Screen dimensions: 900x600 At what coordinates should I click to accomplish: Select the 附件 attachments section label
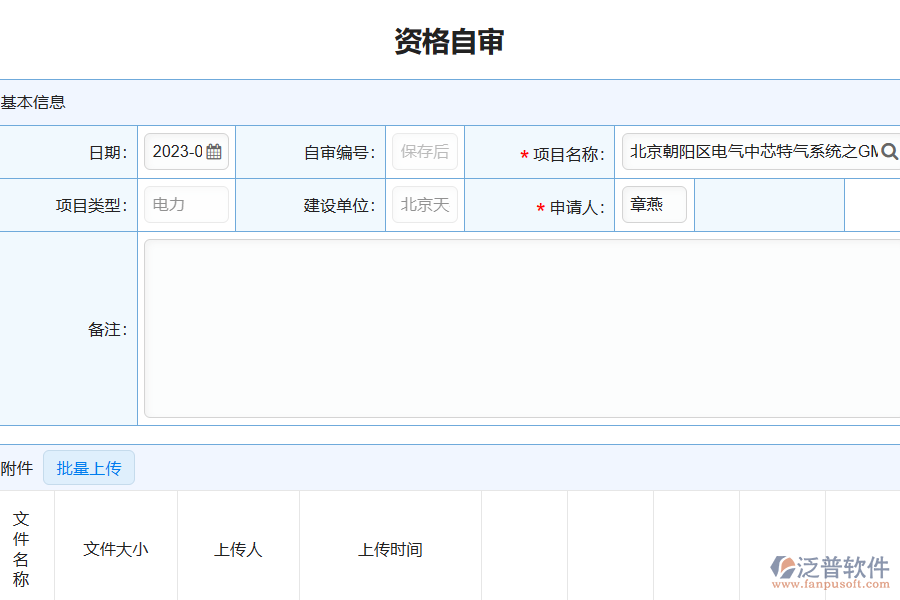pyautogui.click(x=14, y=467)
